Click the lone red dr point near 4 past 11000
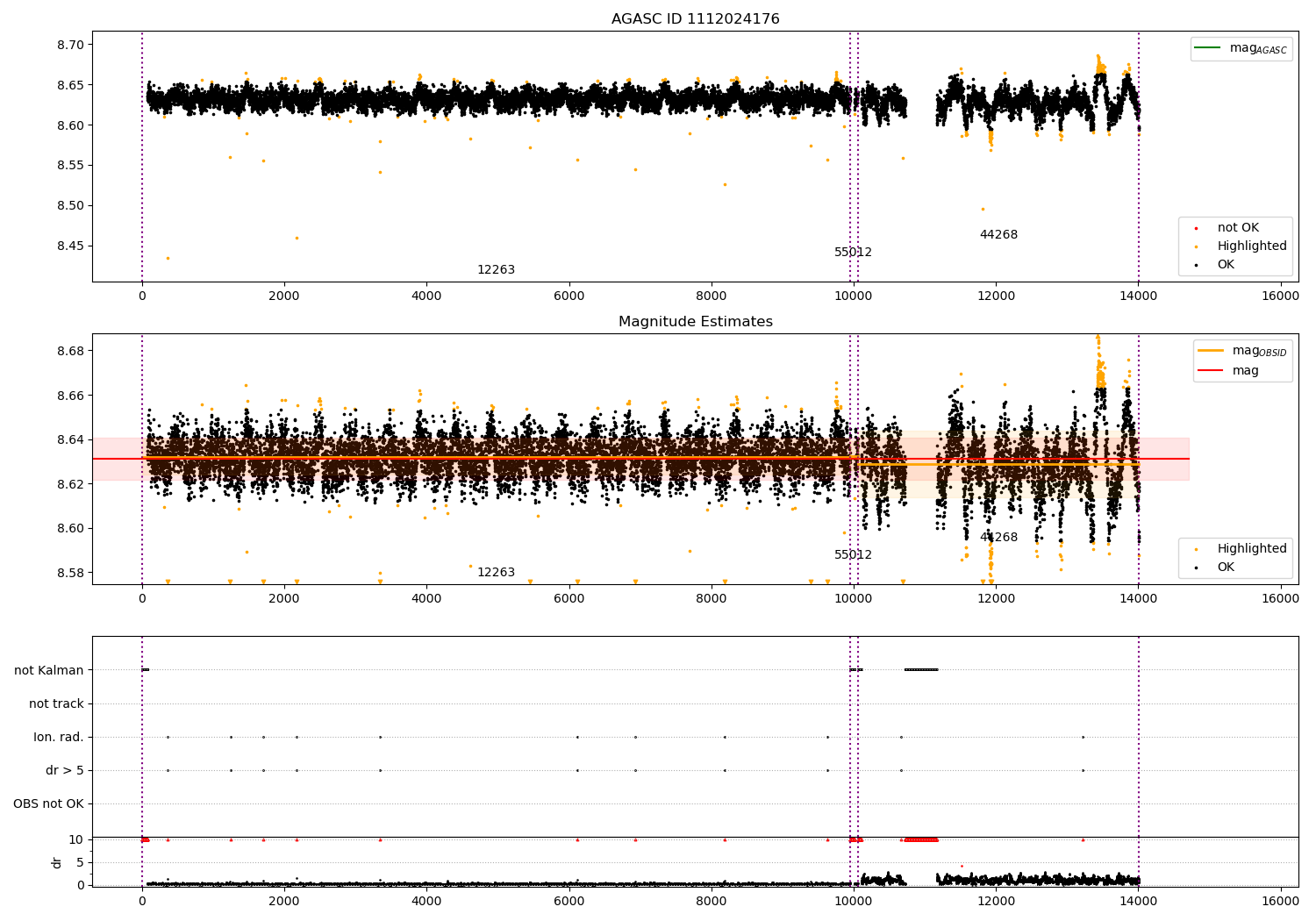1316x921 pixels. pyautogui.click(x=962, y=867)
